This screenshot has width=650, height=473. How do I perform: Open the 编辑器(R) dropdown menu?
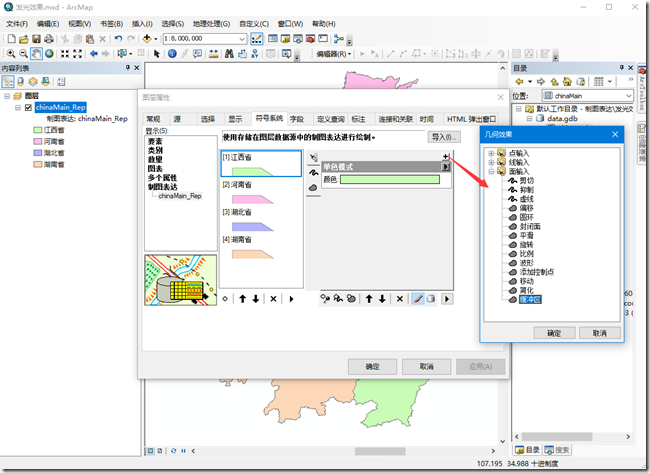coord(333,54)
